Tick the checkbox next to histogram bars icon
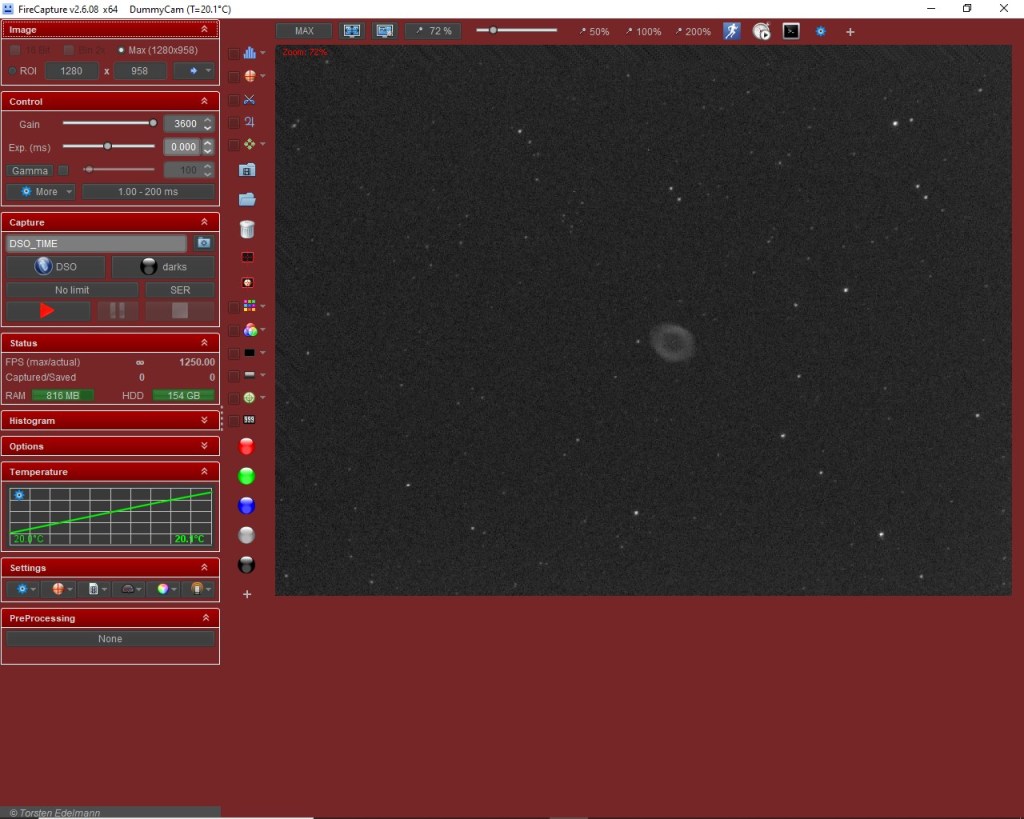 point(234,54)
